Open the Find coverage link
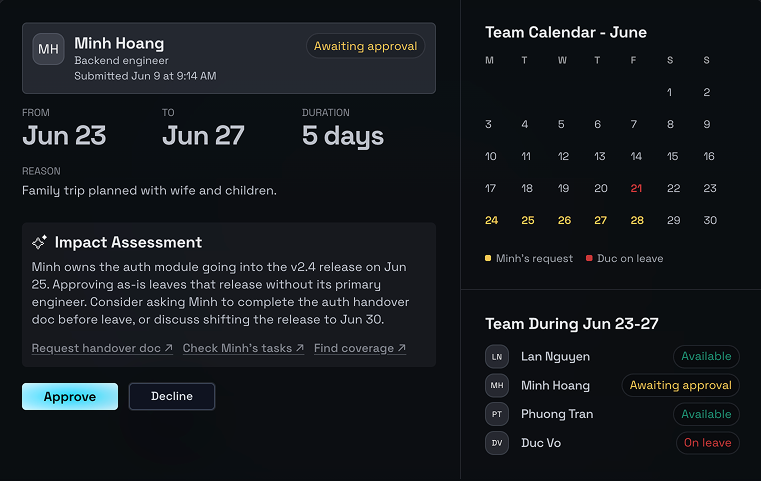The height and width of the screenshot is (481, 761). [x=360, y=348]
